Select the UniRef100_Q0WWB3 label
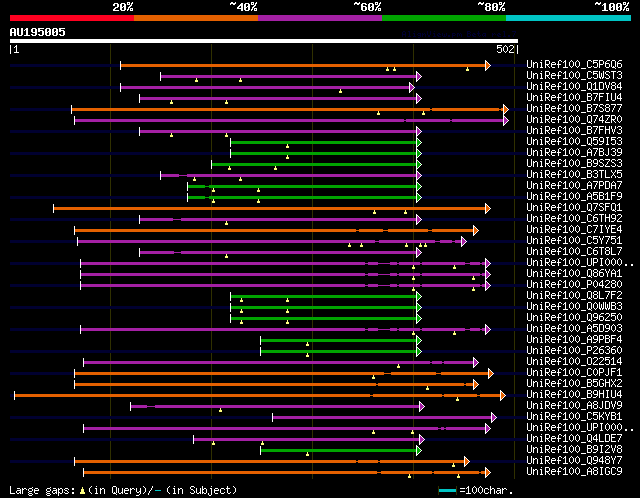This screenshot has width=640, height=498. click(x=574, y=307)
